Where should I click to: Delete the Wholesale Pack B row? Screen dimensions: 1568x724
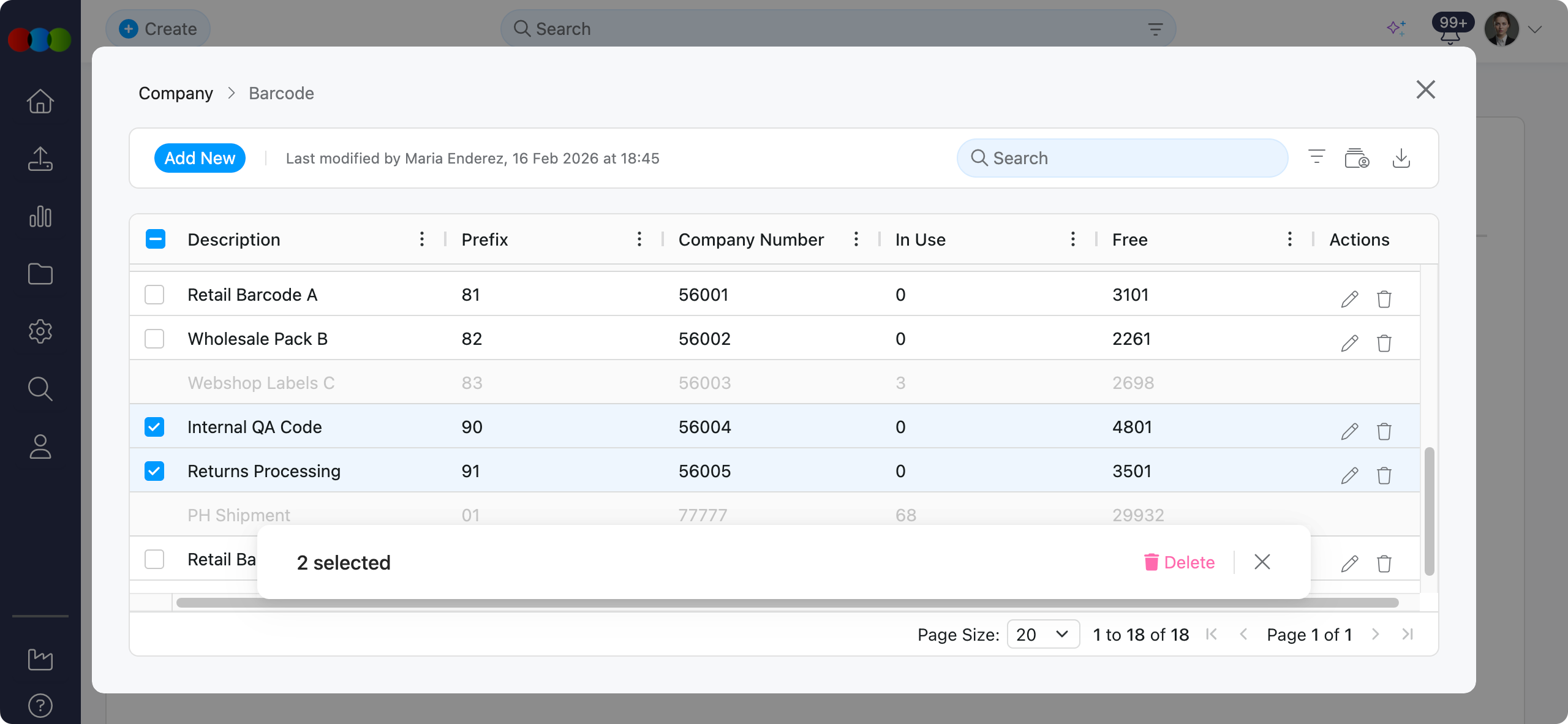coord(1384,343)
